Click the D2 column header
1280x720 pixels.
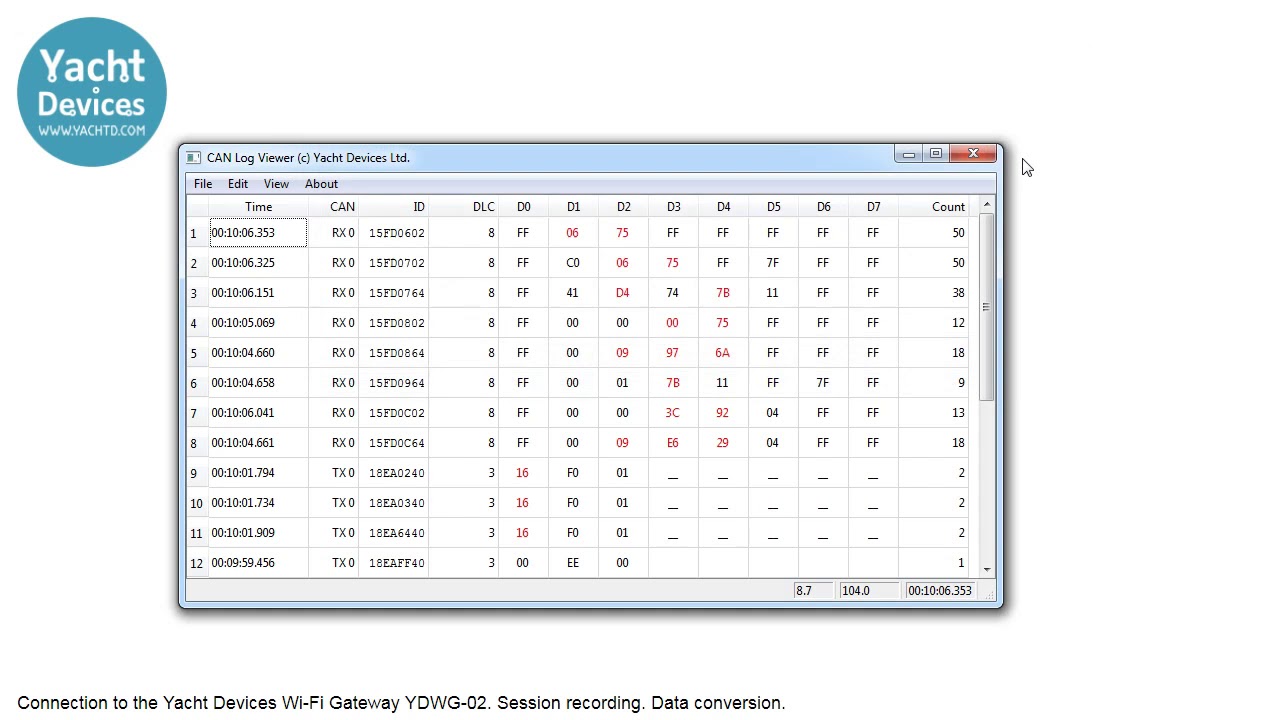tap(623, 207)
